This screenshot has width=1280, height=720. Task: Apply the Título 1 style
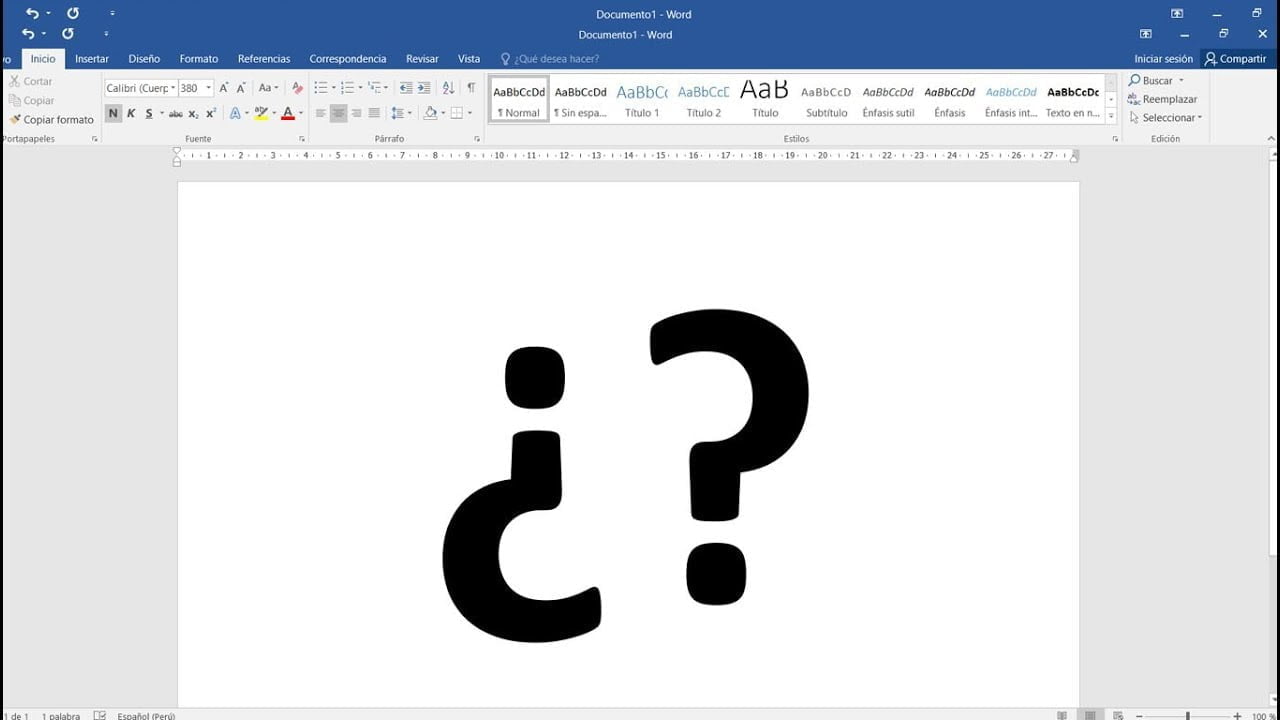642,100
